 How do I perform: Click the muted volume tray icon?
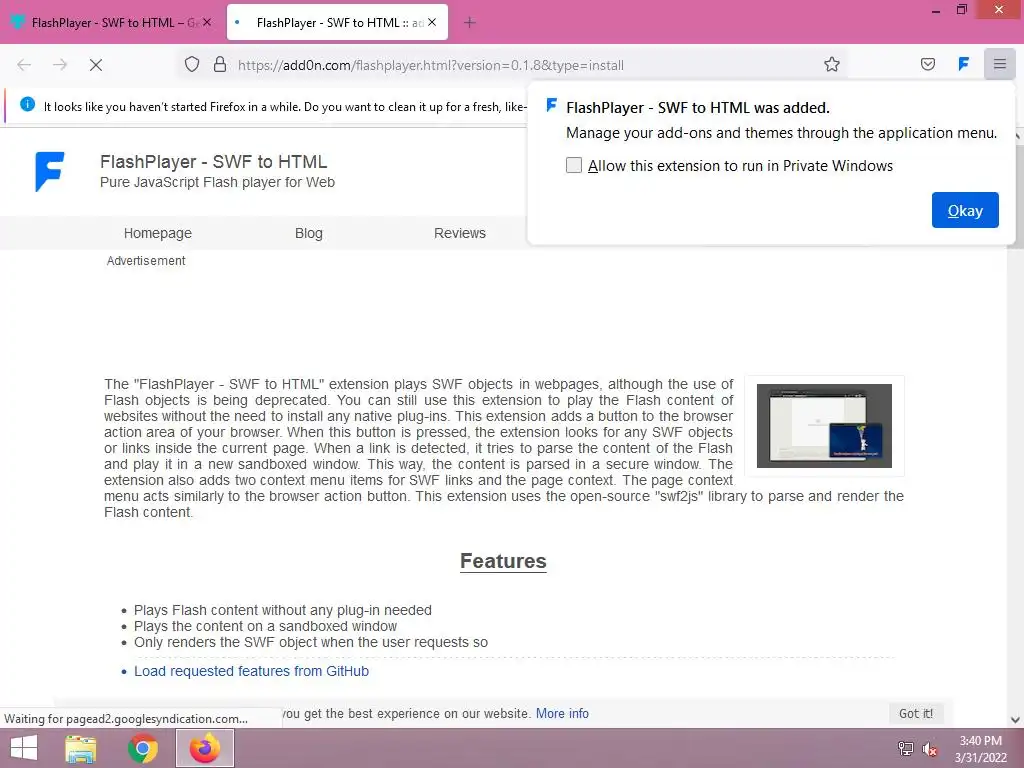(929, 749)
